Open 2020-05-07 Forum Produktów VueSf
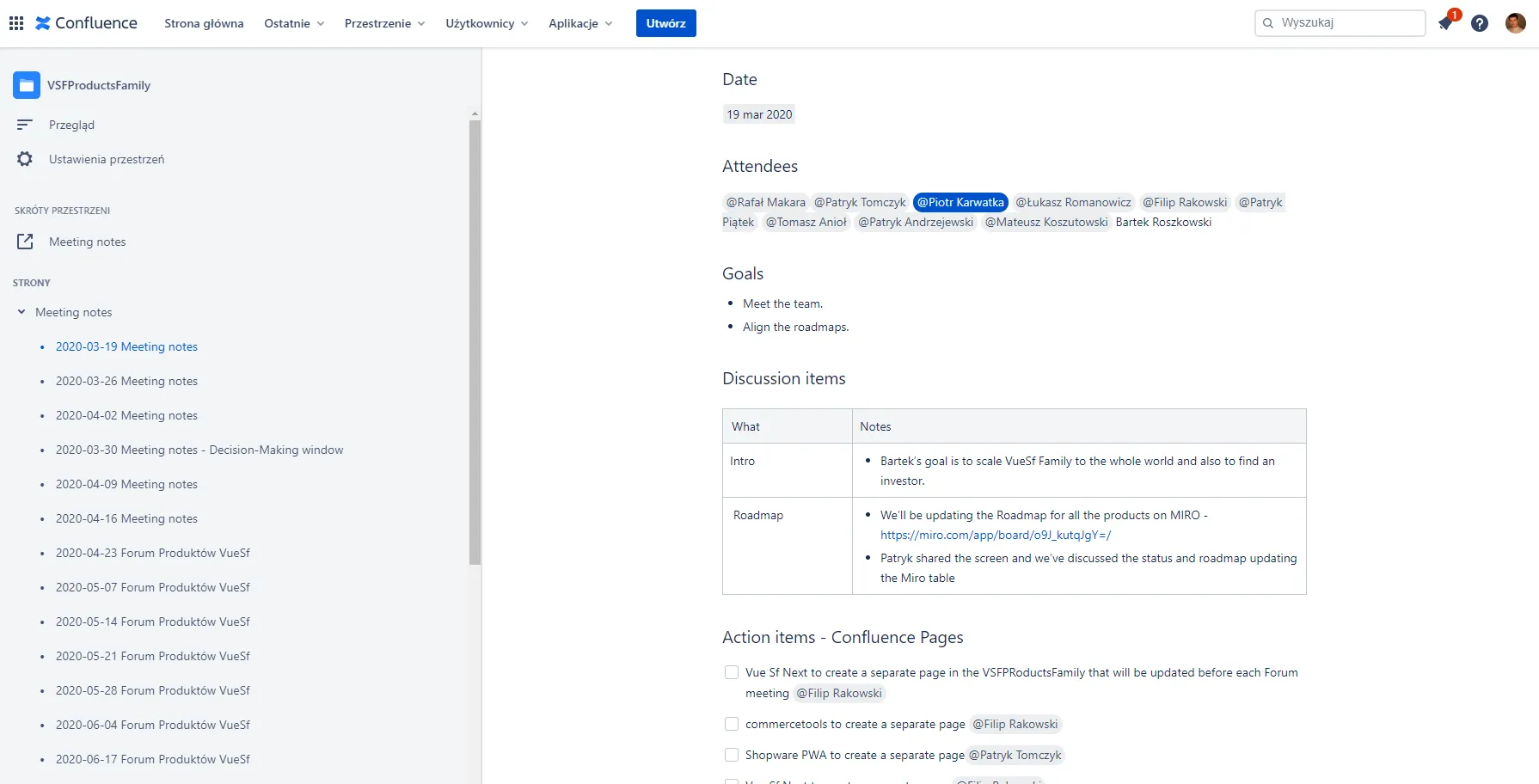1539x784 pixels. 153,587
